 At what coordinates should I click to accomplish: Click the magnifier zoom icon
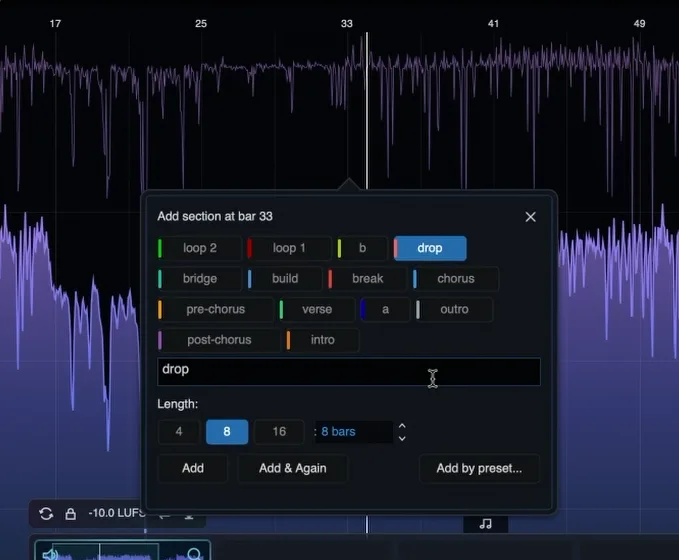[195, 554]
